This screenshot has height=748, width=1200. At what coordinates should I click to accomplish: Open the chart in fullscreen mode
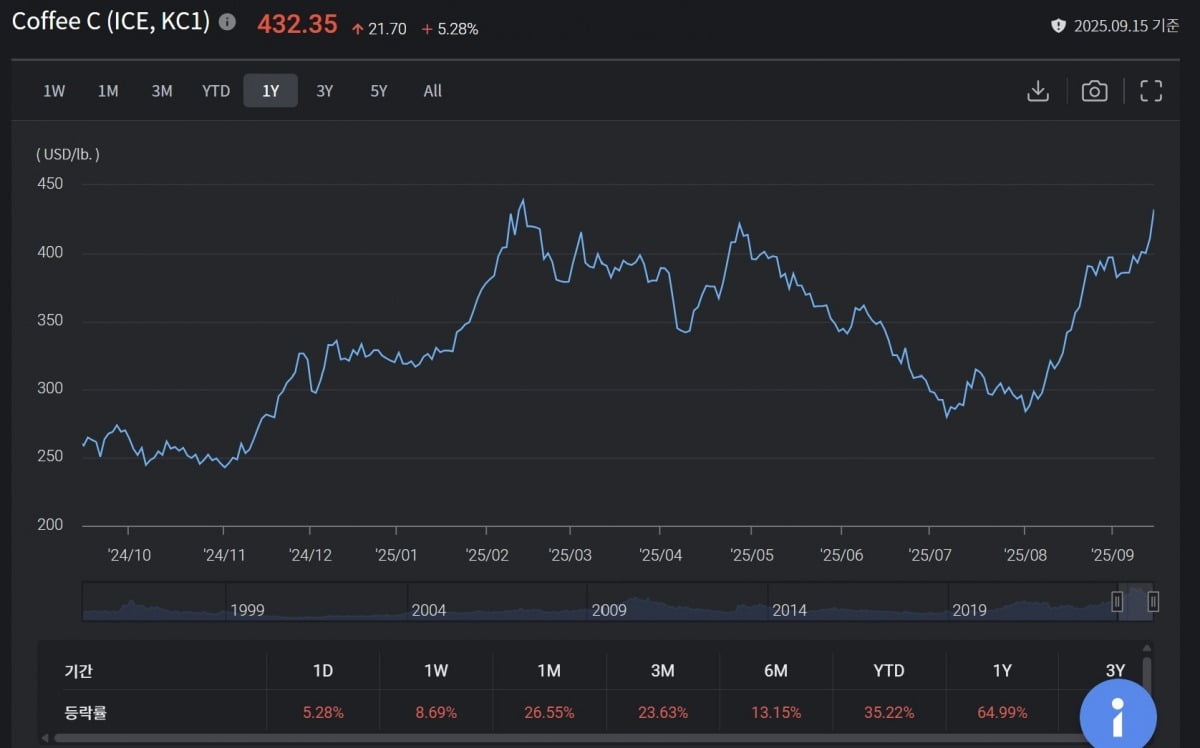[x=1151, y=91]
